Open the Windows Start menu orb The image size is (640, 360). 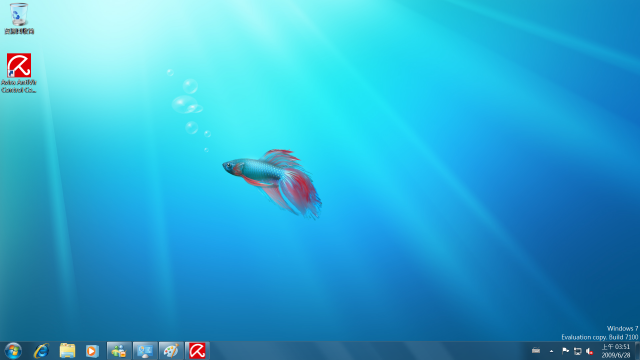[13, 351]
